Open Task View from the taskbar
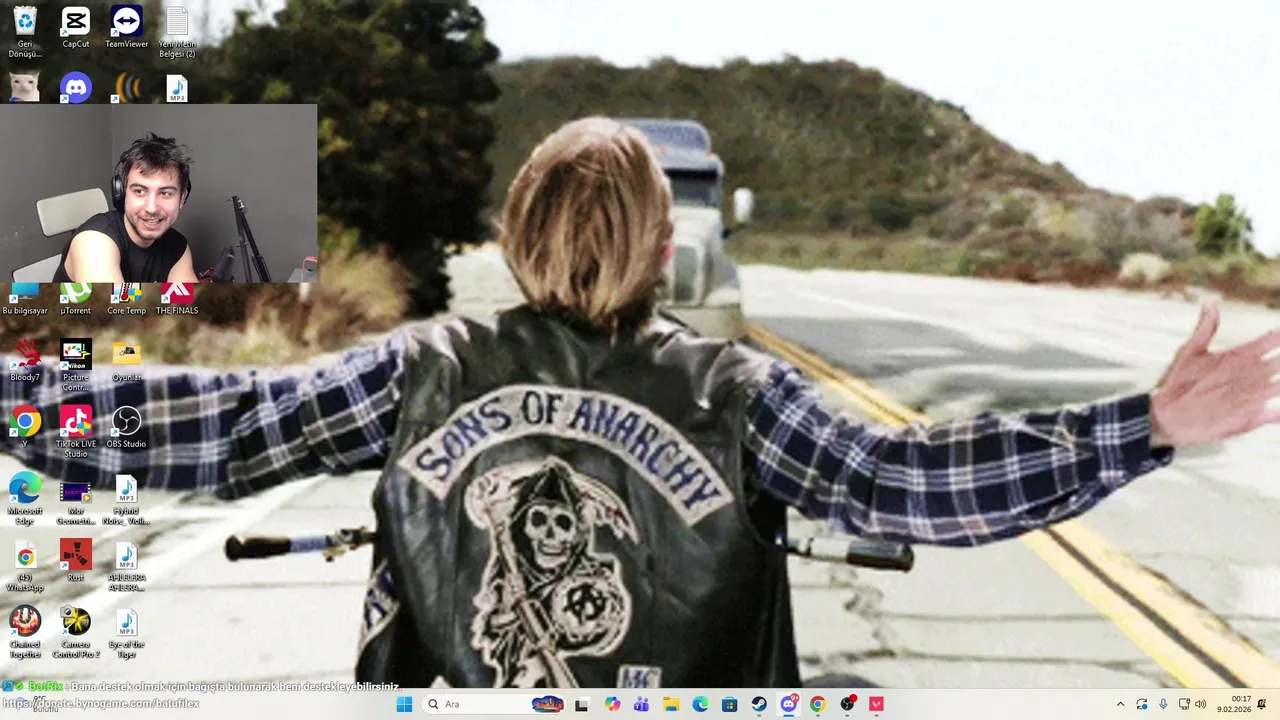1280x720 pixels. [581, 704]
